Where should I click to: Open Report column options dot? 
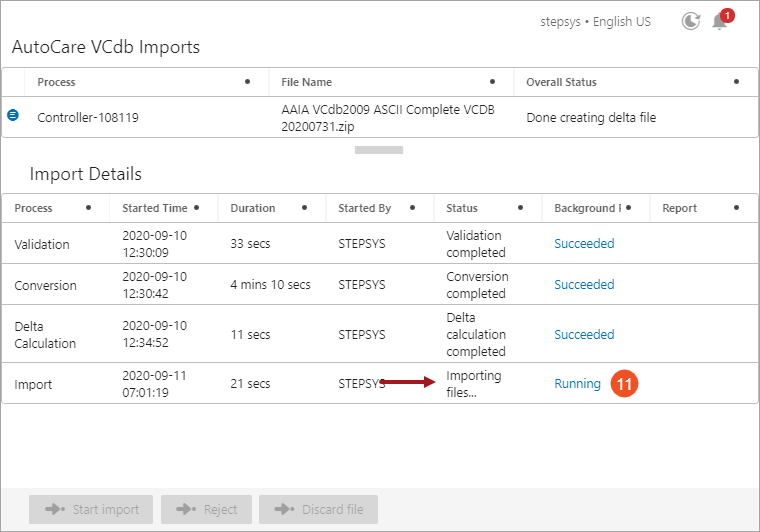point(736,207)
